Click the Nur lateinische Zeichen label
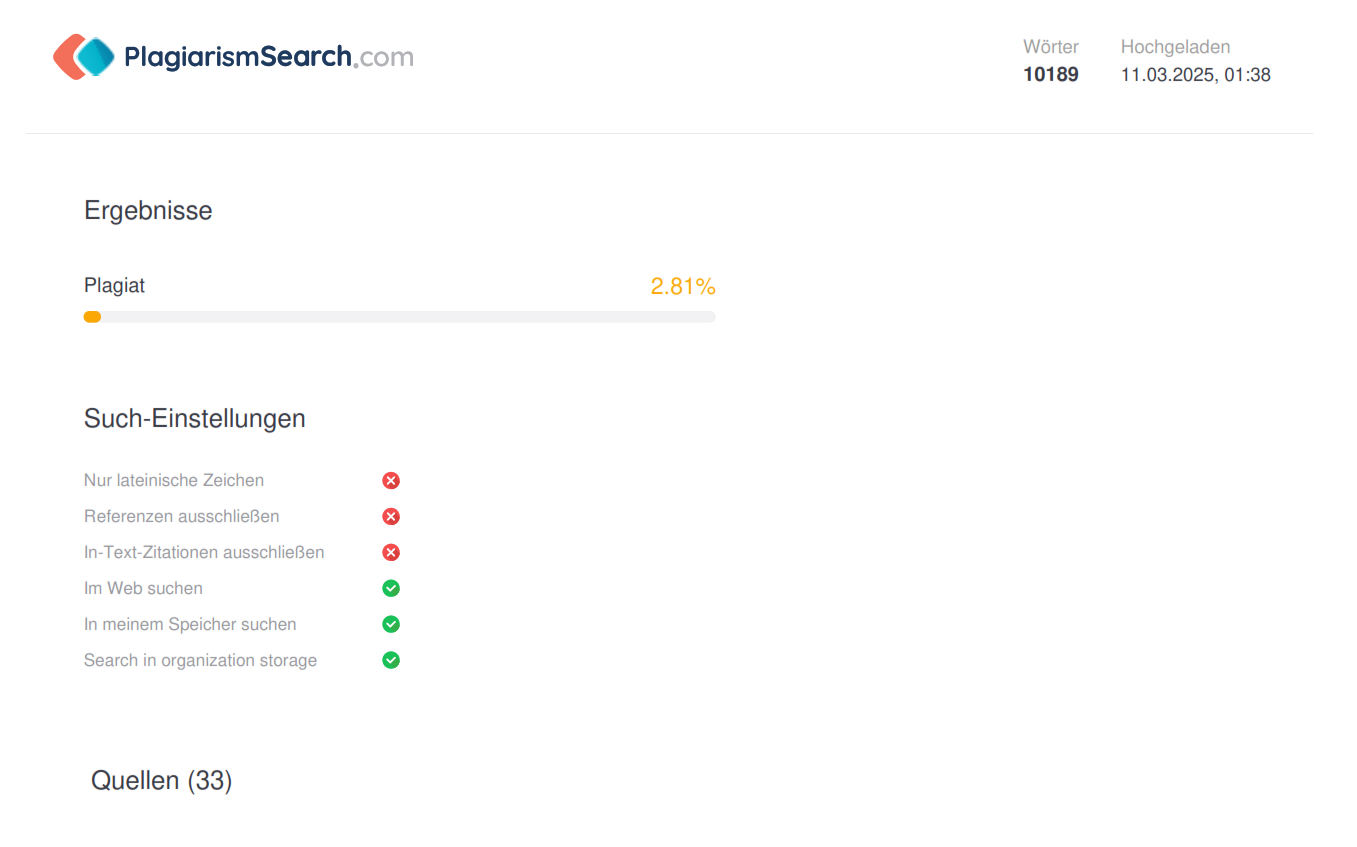 click(174, 481)
